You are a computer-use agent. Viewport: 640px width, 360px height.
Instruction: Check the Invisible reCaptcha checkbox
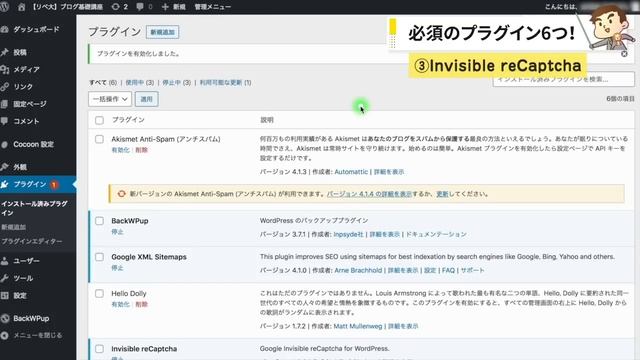[99, 349]
